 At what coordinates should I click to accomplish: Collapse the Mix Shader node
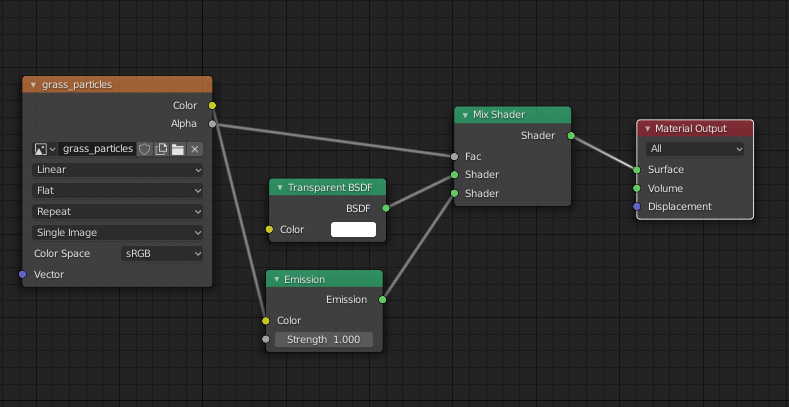[x=465, y=115]
